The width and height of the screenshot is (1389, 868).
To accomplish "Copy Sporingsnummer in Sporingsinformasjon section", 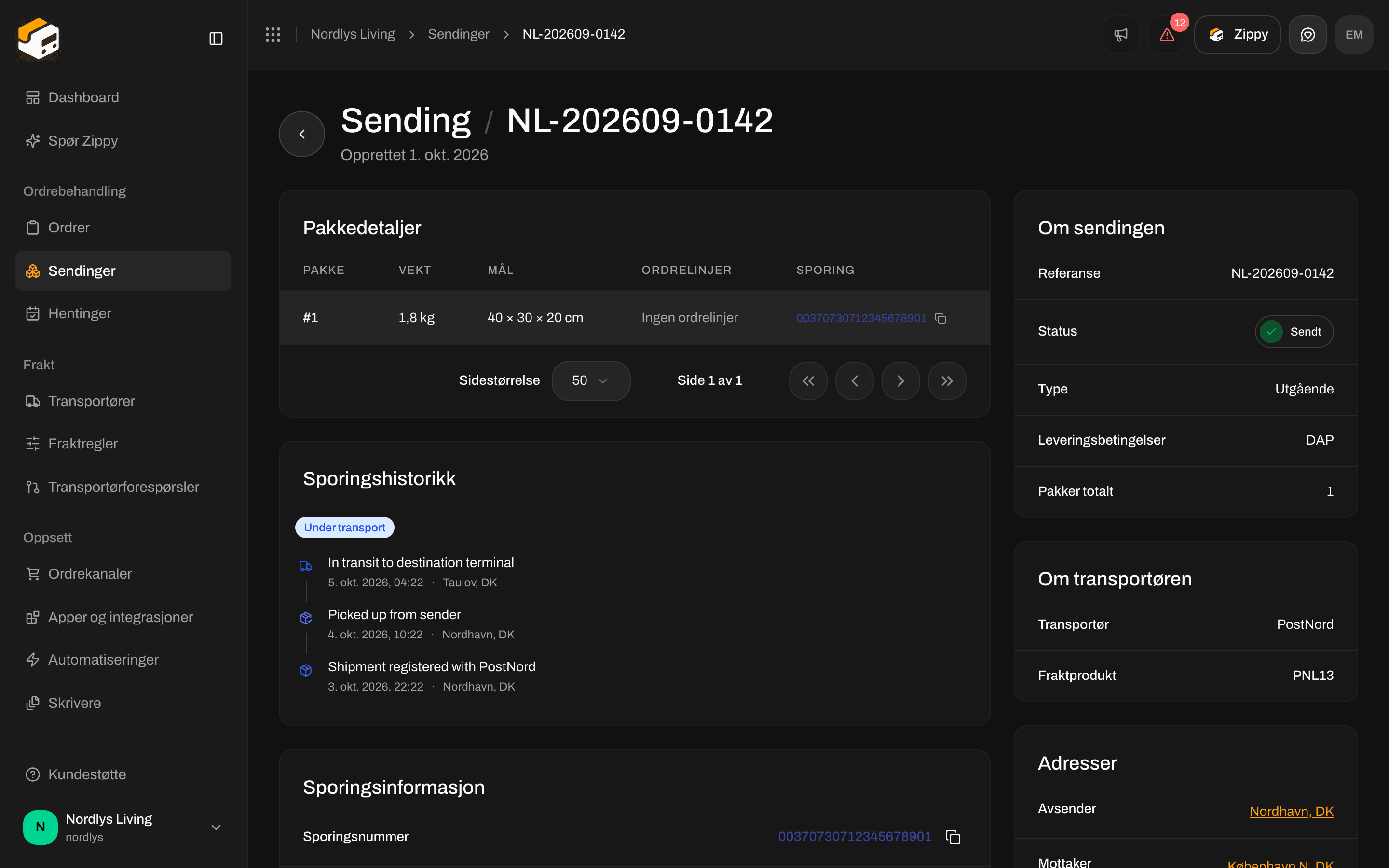I will (x=953, y=837).
